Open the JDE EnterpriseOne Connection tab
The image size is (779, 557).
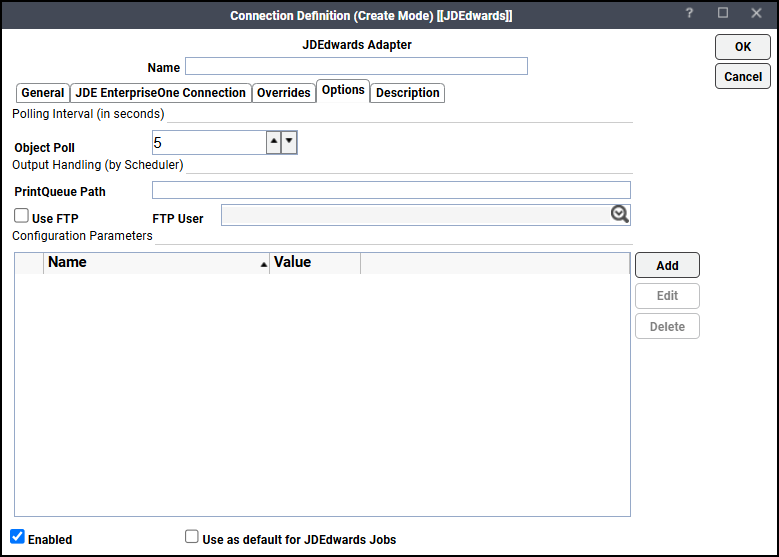click(x=160, y=93)
